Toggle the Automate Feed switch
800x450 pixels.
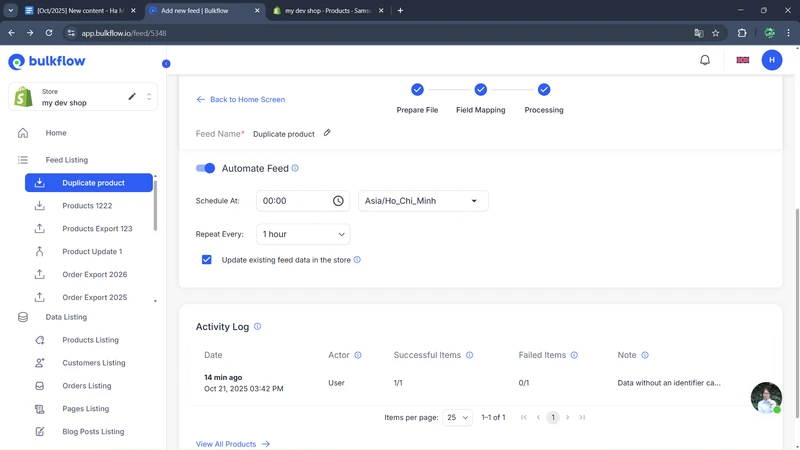click(x=206, y=168)
